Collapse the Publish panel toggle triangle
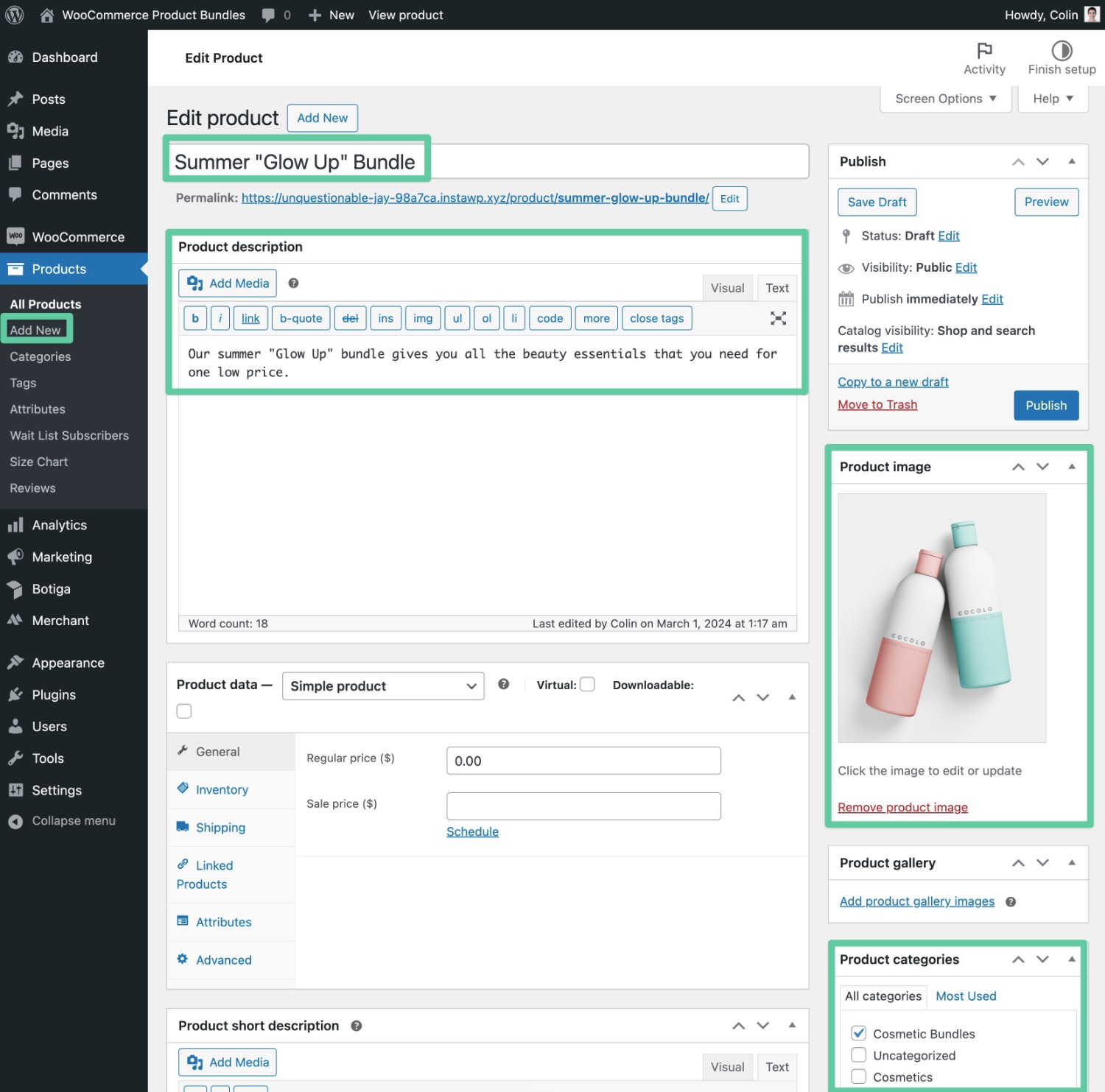 1072,161
